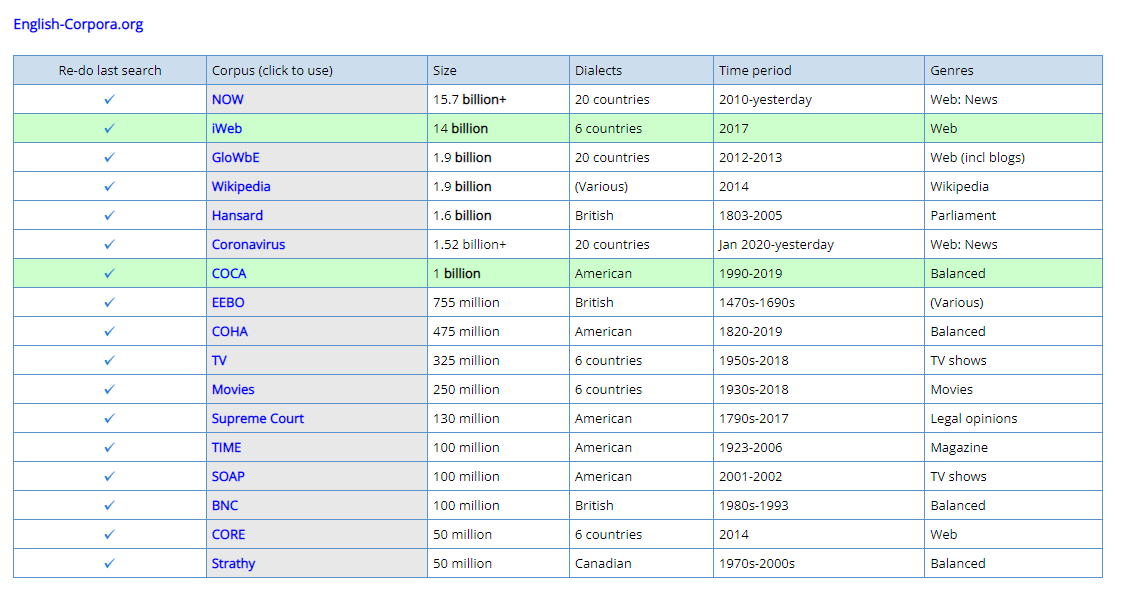The height and width of the screenshot is (591, 1123).
Task: Click the checkmark in the Wikipedia row
Action: click(110, 186)
